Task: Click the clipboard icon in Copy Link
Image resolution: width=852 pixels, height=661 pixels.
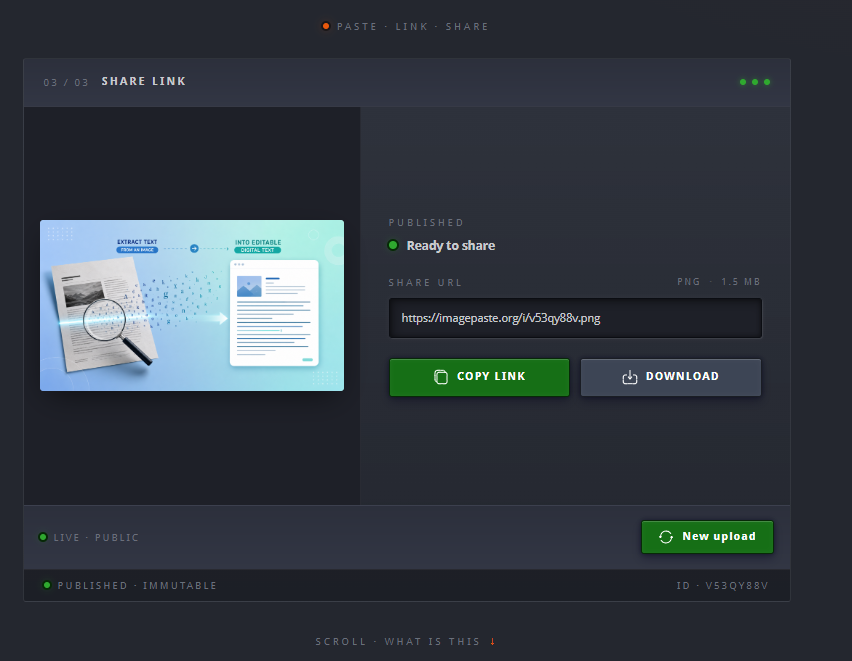Action: [441, 377]
